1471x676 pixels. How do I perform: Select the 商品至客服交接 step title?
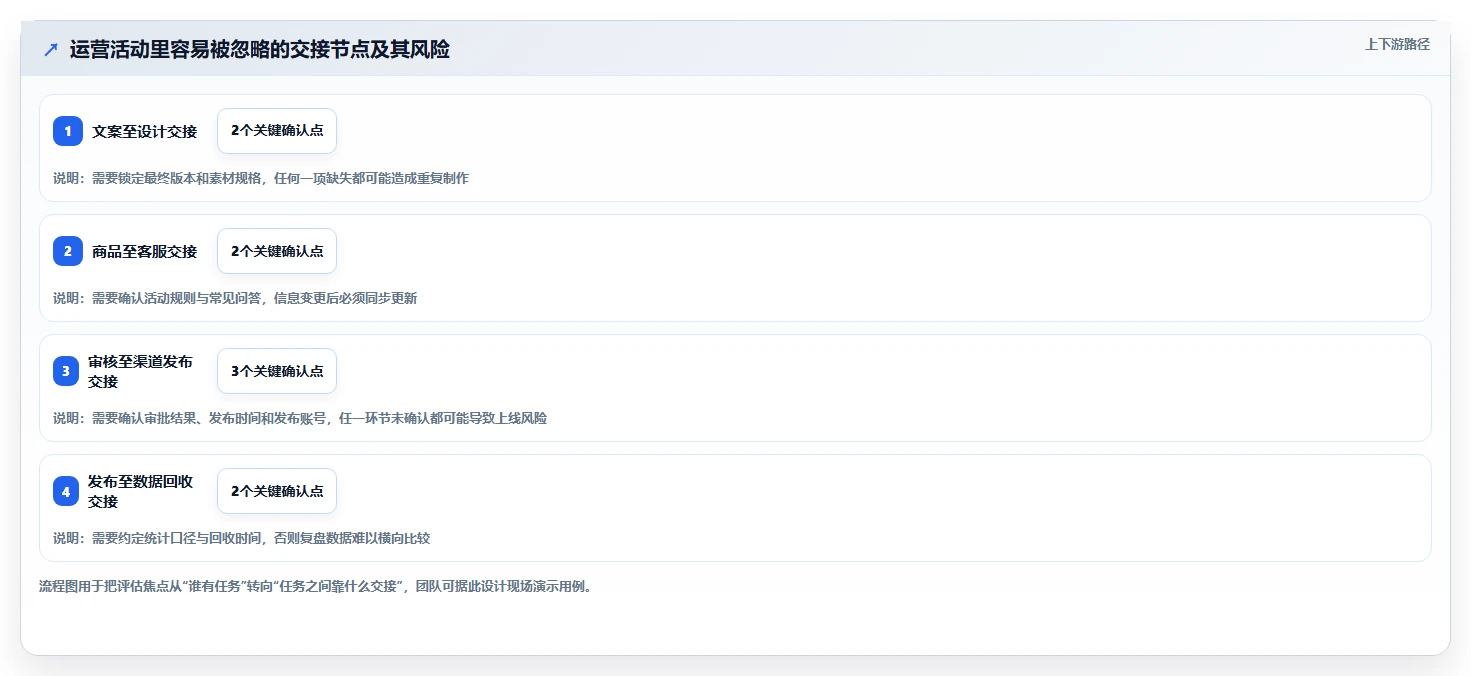(145, 251)
